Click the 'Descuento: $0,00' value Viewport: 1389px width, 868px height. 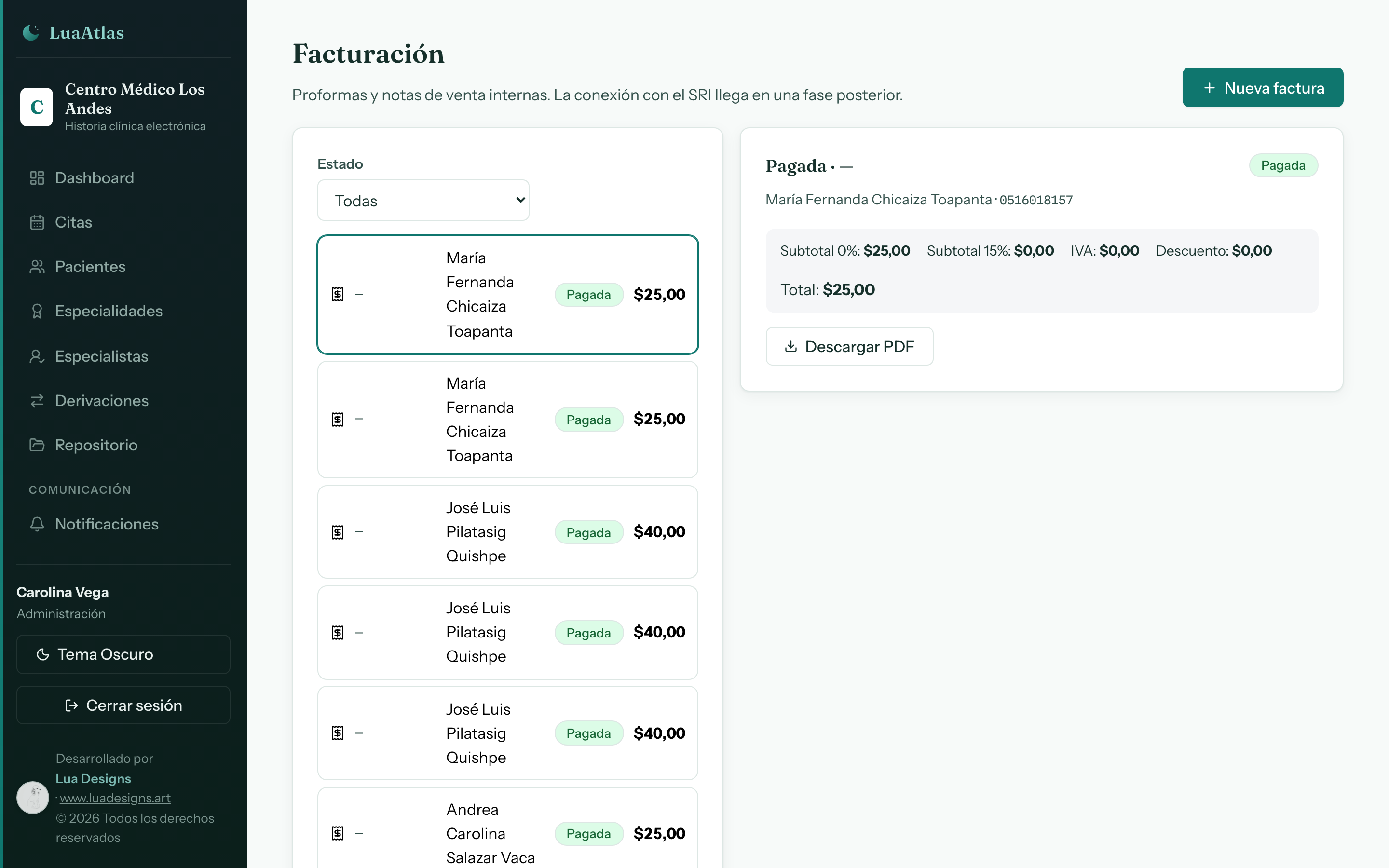(x=1214, y=251)
